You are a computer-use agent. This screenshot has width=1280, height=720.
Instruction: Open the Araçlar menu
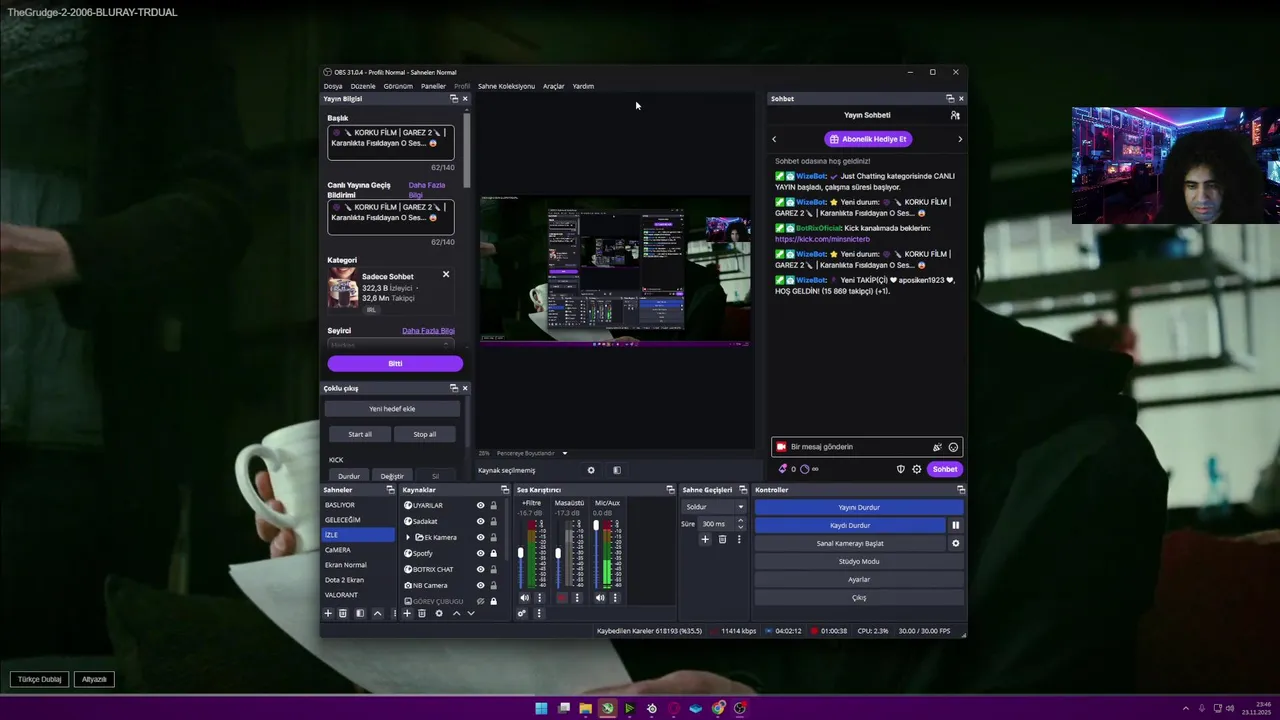tap(553, 86)
